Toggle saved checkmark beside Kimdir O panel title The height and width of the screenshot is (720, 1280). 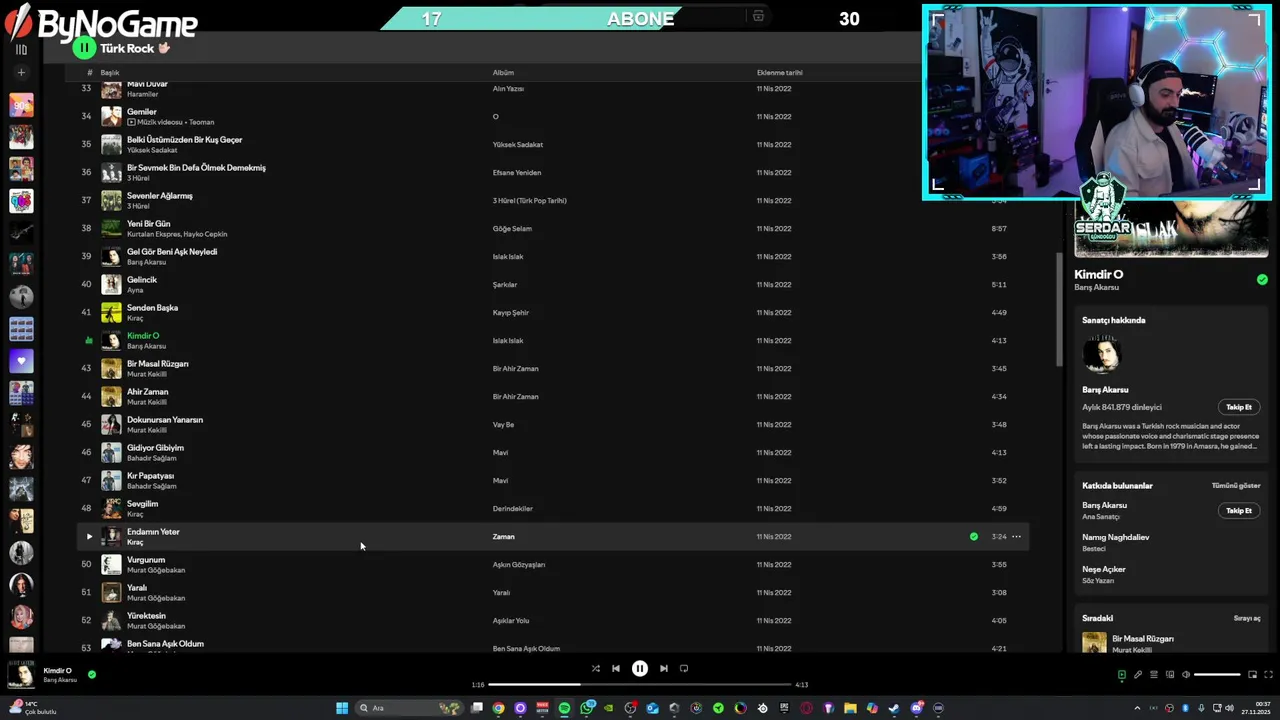(x=1262, y=280)
